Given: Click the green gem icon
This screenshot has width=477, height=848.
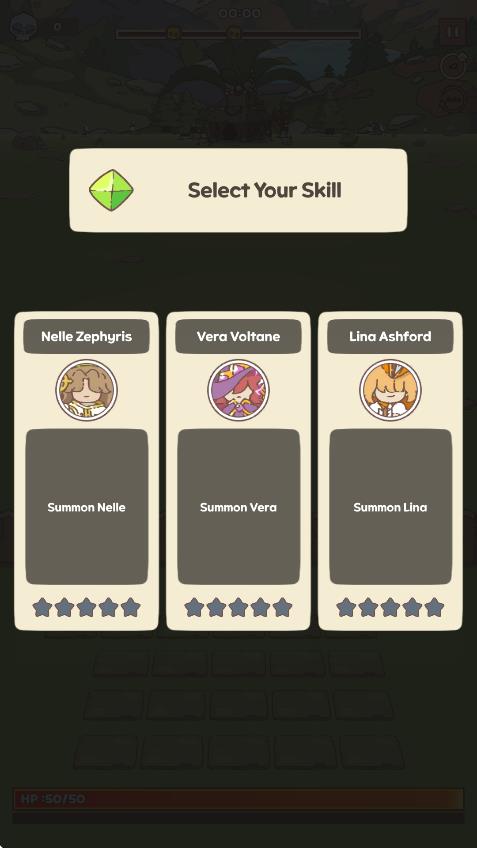Looking at the screenshot, I should tap(111, 190).
